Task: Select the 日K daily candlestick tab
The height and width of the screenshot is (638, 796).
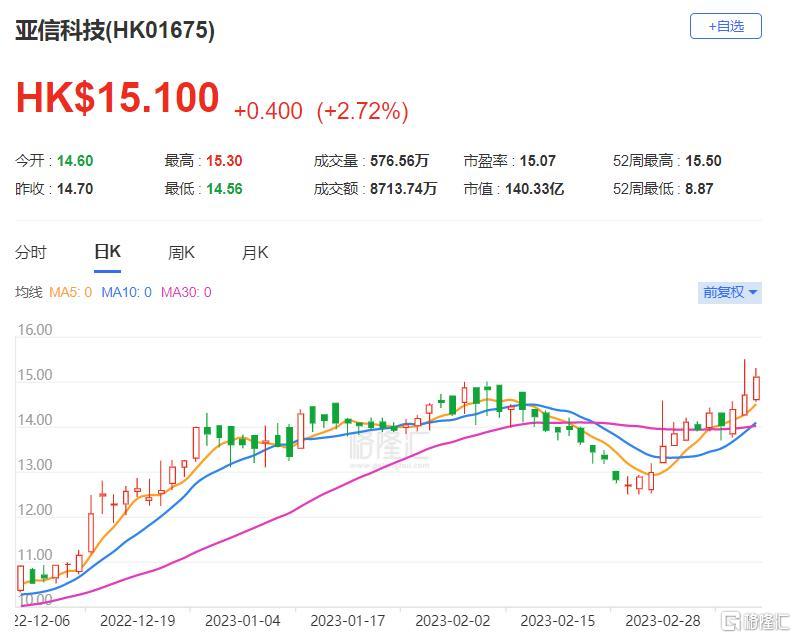Action: click(107, 252)
